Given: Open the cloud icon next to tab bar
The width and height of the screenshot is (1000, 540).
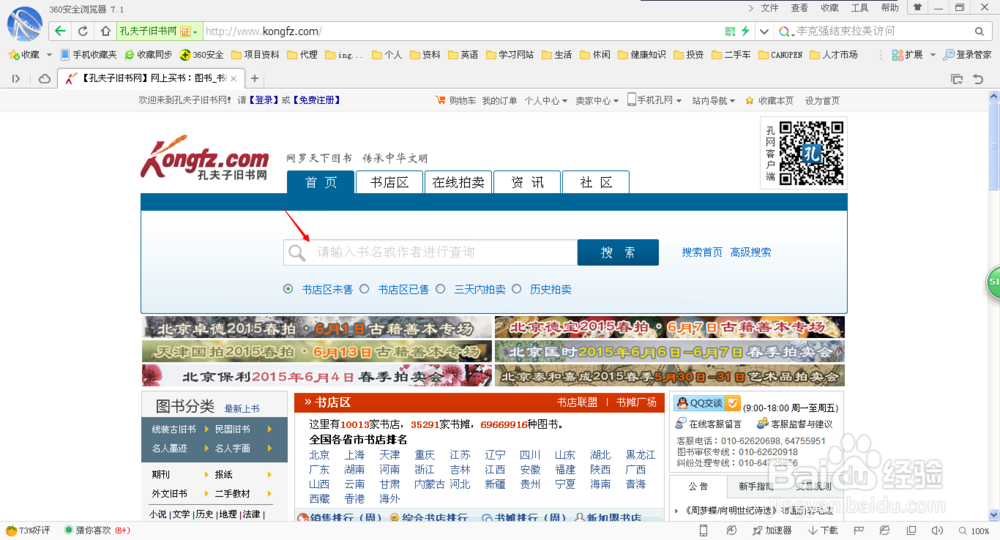Looking at the screenshot, I should point(45,78).
